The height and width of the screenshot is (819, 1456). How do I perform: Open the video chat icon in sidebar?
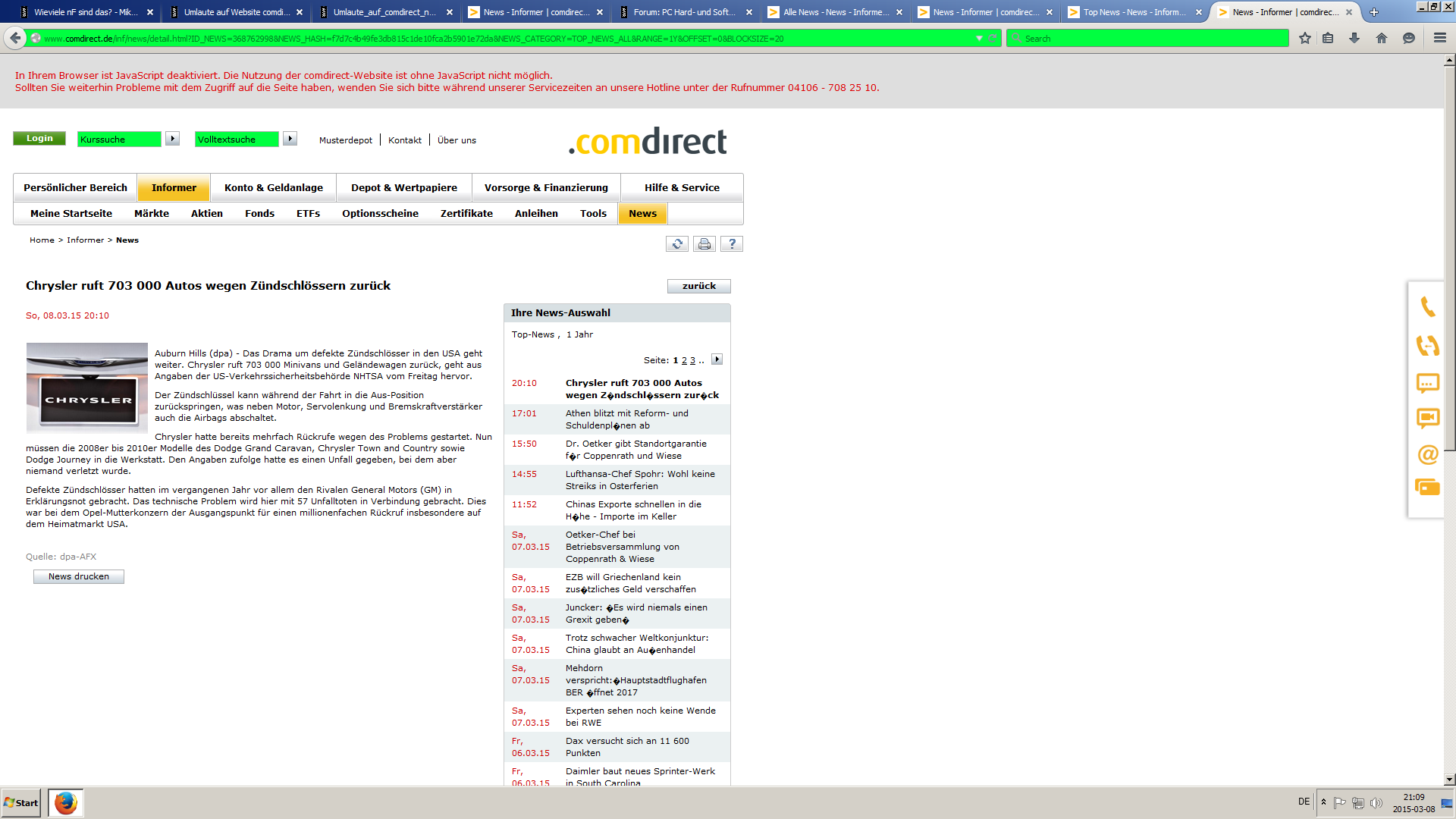point(1428,418)
